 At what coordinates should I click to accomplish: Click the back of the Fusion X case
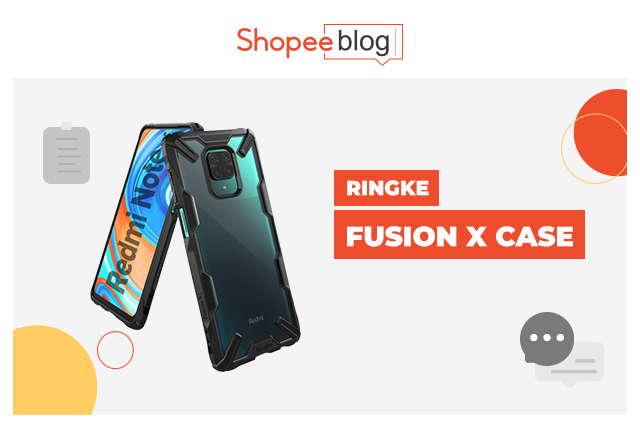pyautogui.click(x=233, y=249)
